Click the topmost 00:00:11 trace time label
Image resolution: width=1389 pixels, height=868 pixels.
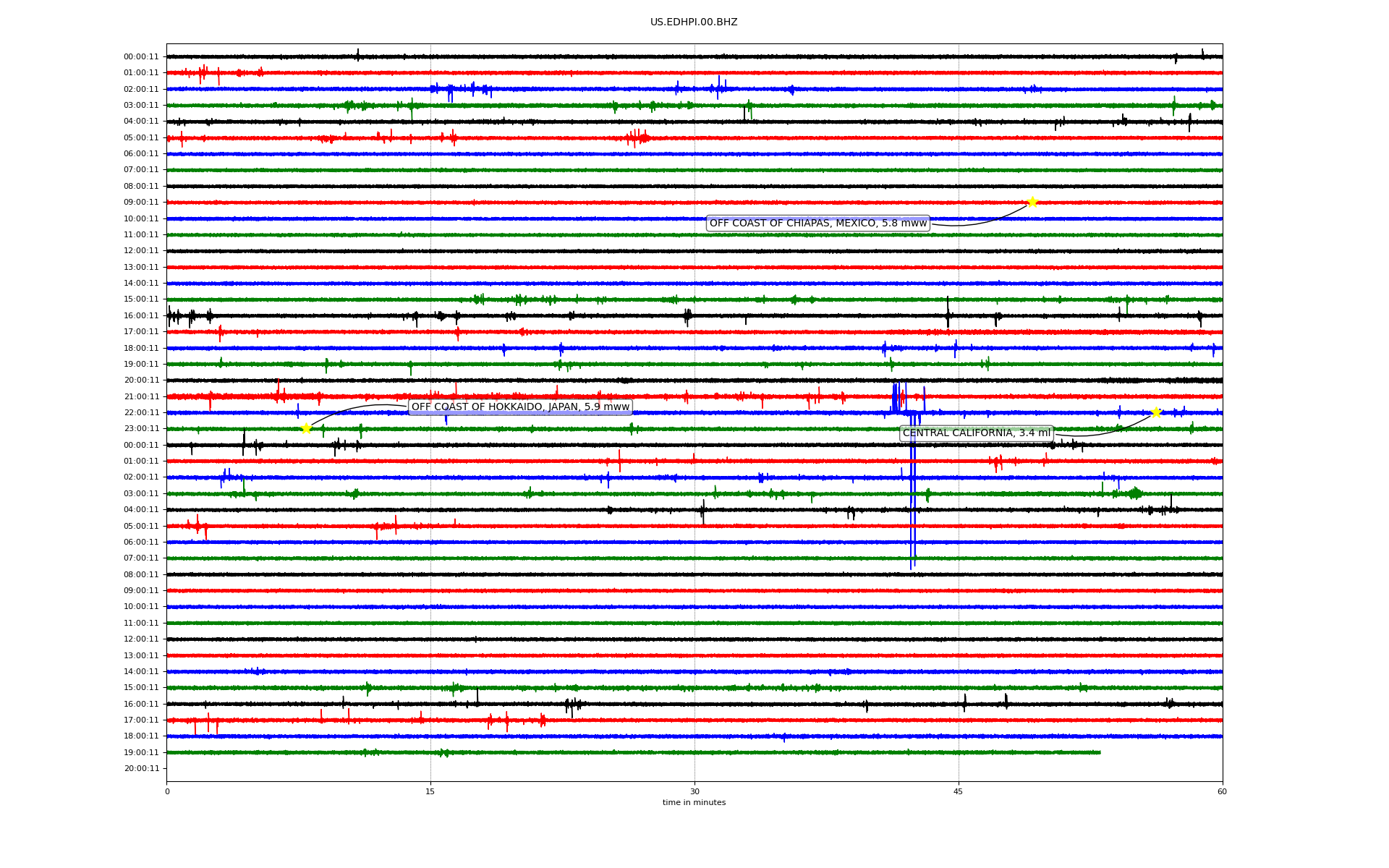tap(141, 56)
